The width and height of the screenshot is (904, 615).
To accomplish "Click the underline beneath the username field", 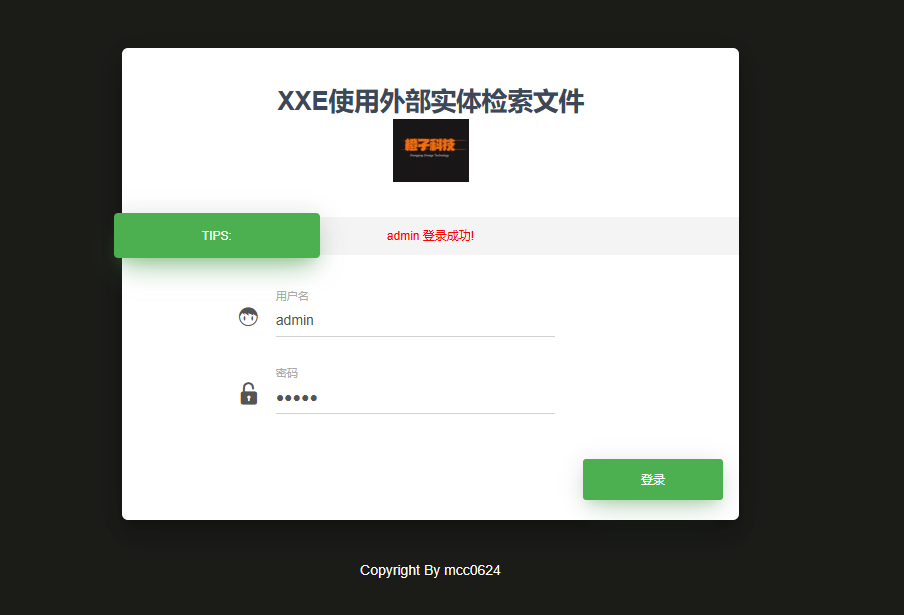I will 415,336.
